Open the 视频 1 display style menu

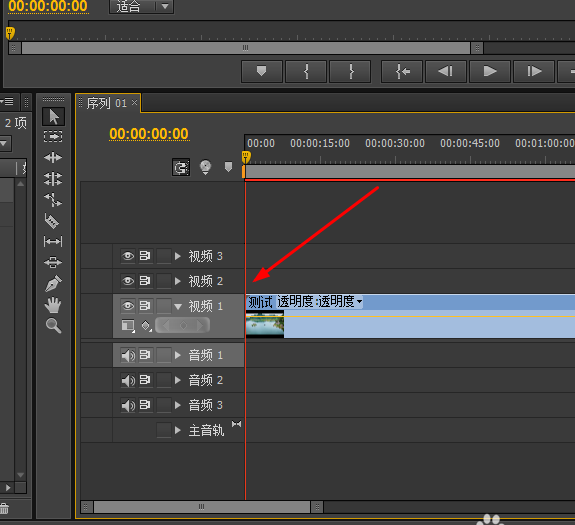pyautogui.click(x=128, y=326)
